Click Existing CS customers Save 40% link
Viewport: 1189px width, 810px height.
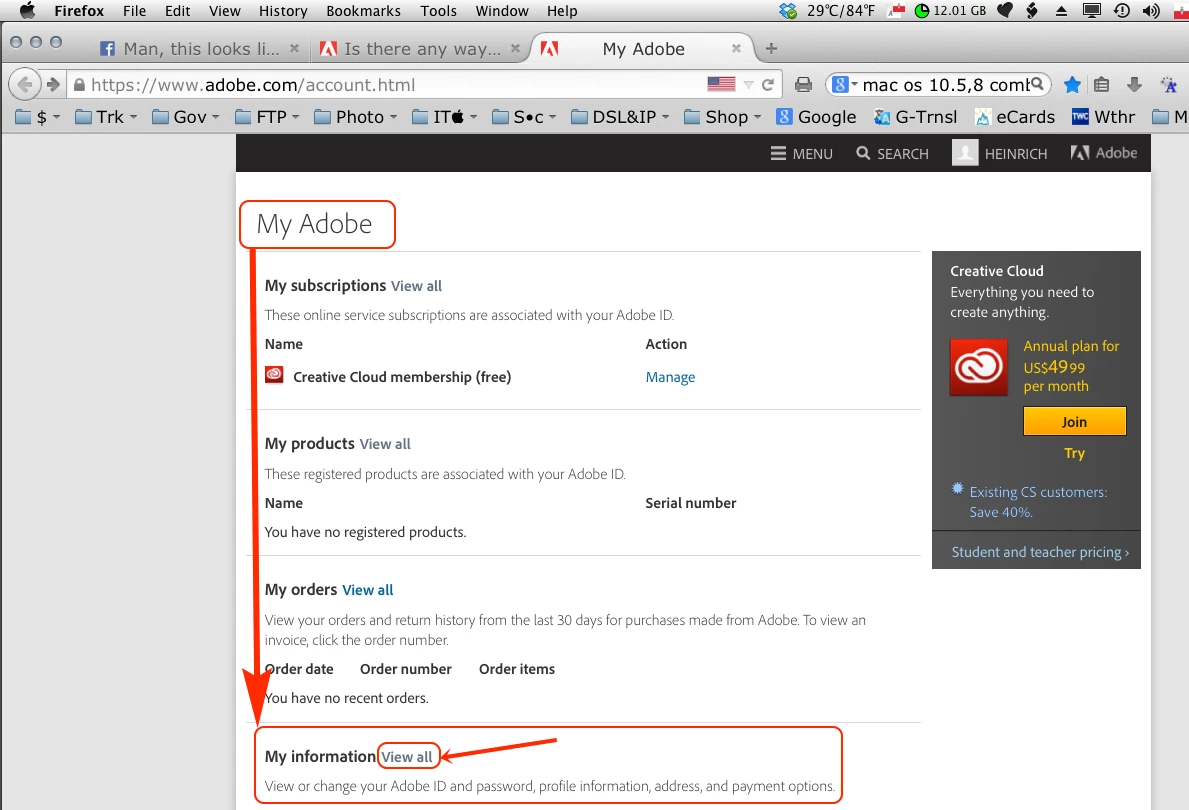pos(1037,502)
